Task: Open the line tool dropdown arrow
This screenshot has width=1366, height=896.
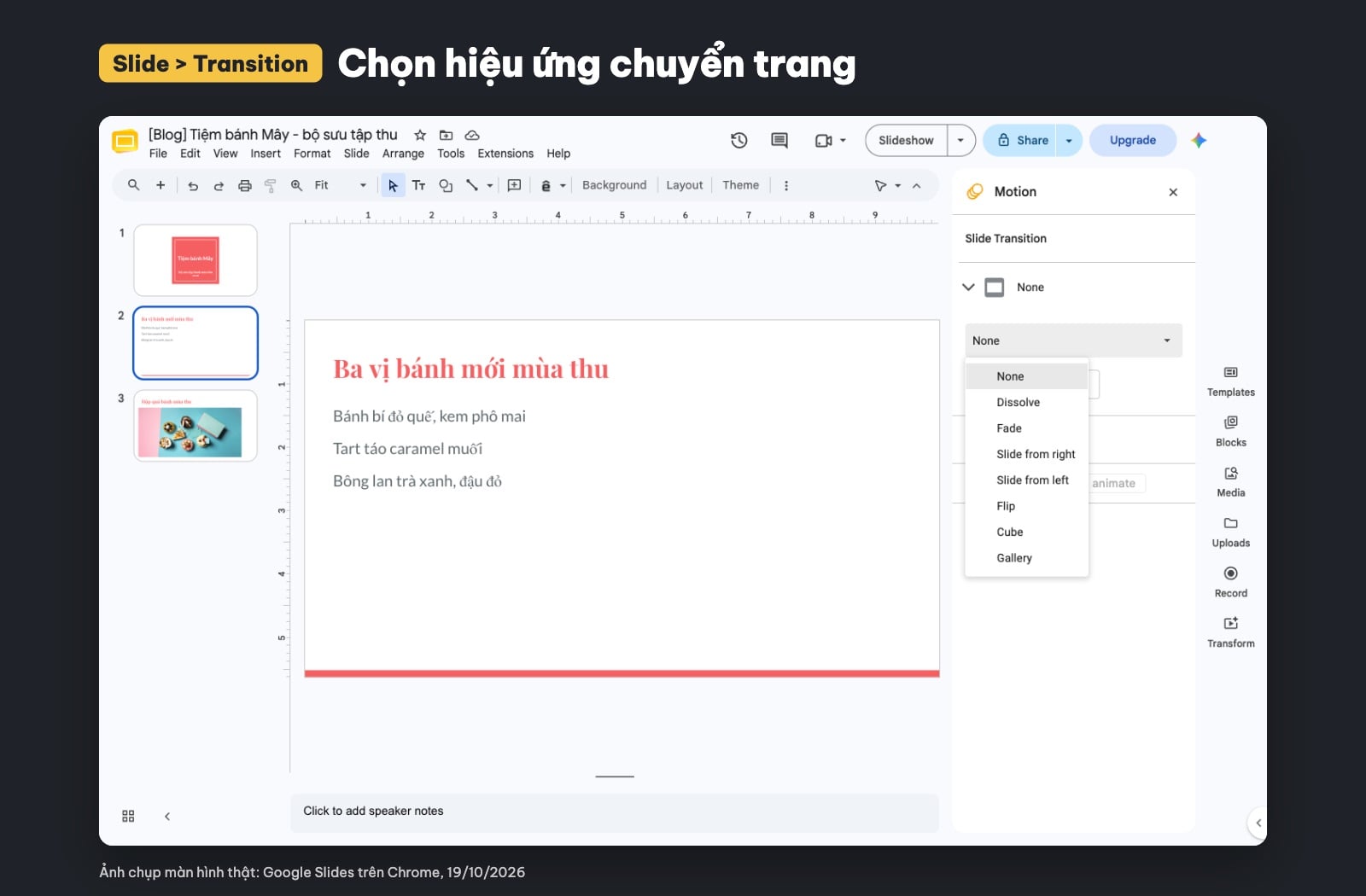Action: 490,185
